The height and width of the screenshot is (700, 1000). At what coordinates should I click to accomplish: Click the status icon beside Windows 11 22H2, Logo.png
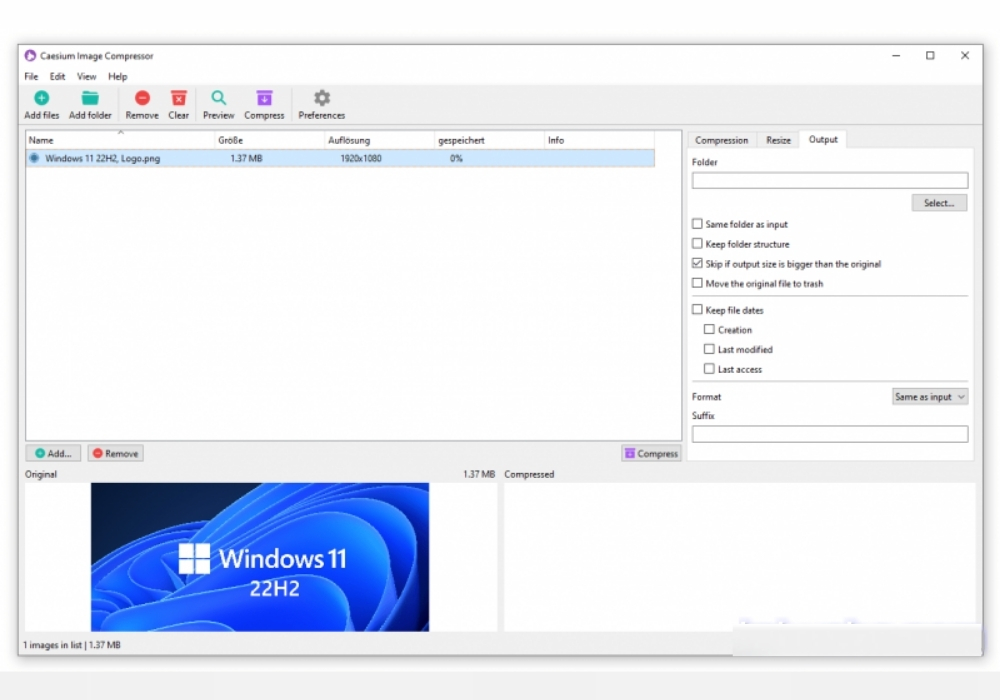(x=34, y=158)
